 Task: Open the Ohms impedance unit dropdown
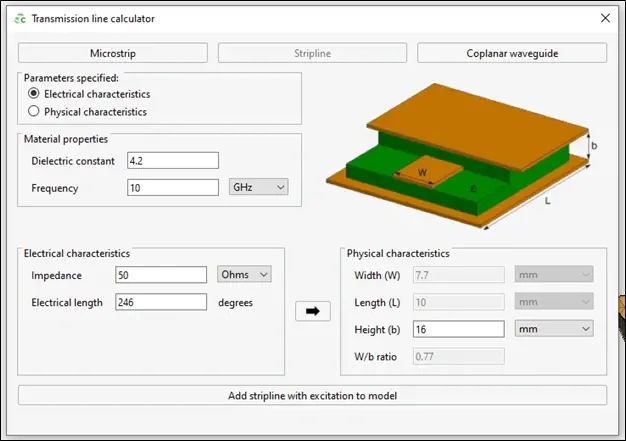244,274
